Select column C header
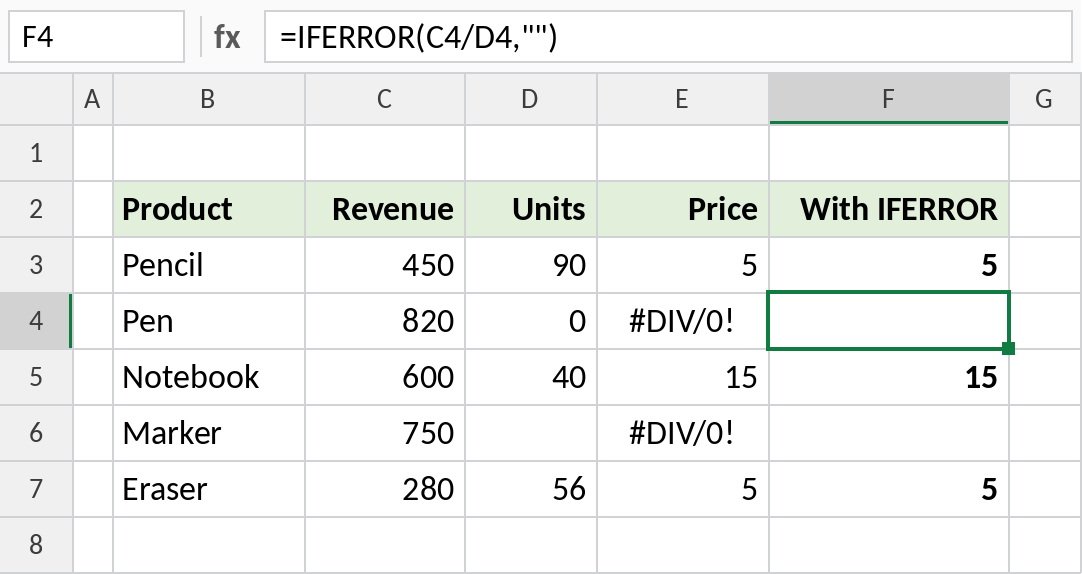 click(384, 99)
